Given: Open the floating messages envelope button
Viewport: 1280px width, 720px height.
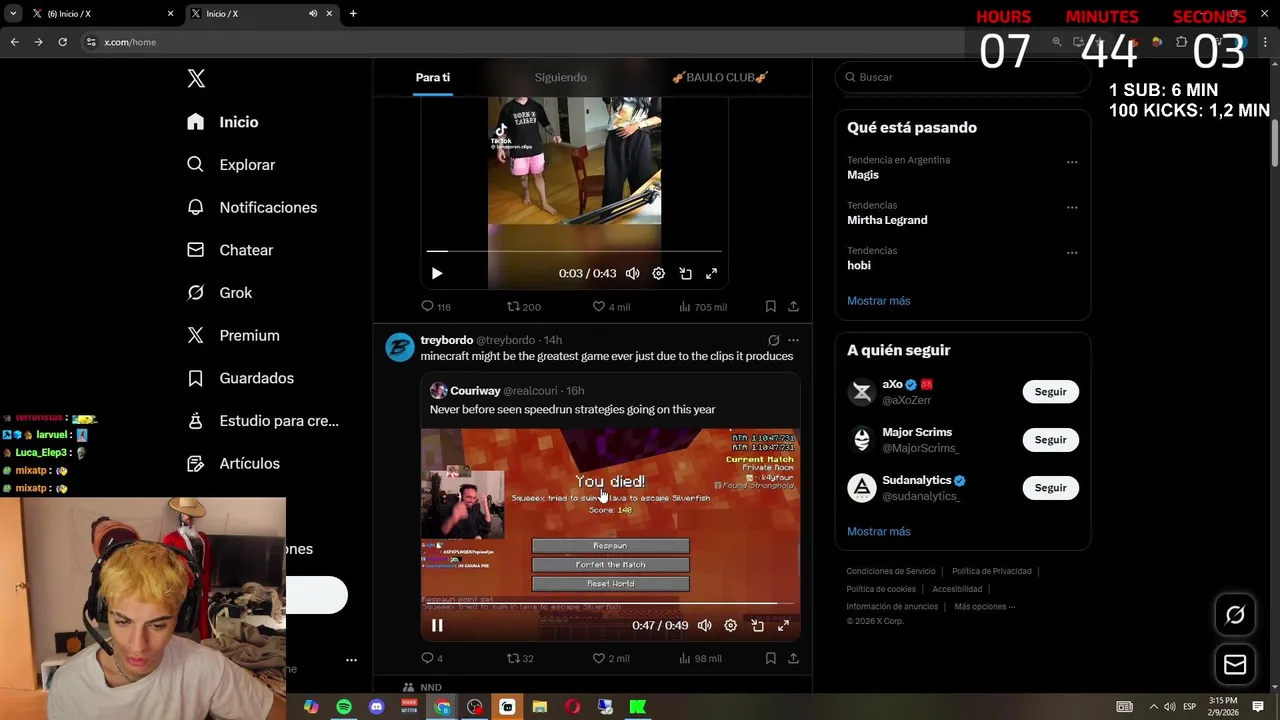Looking at the screenshot, I should 1235,664.
